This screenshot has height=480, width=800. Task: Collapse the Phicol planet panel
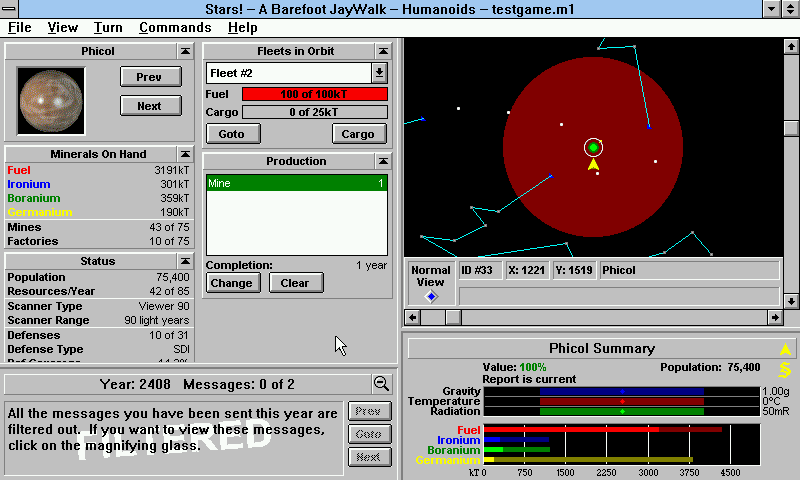[x=185, y=51]
